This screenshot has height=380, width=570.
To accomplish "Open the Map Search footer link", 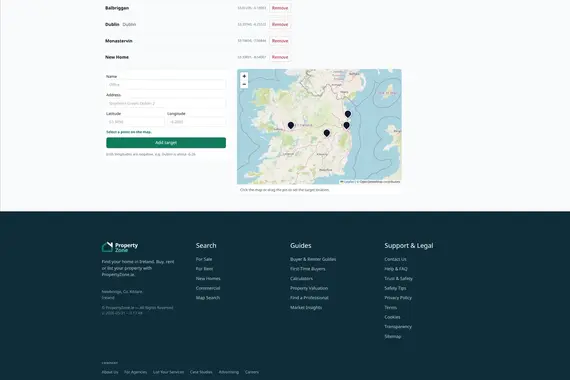I will [x=208, y=298].
